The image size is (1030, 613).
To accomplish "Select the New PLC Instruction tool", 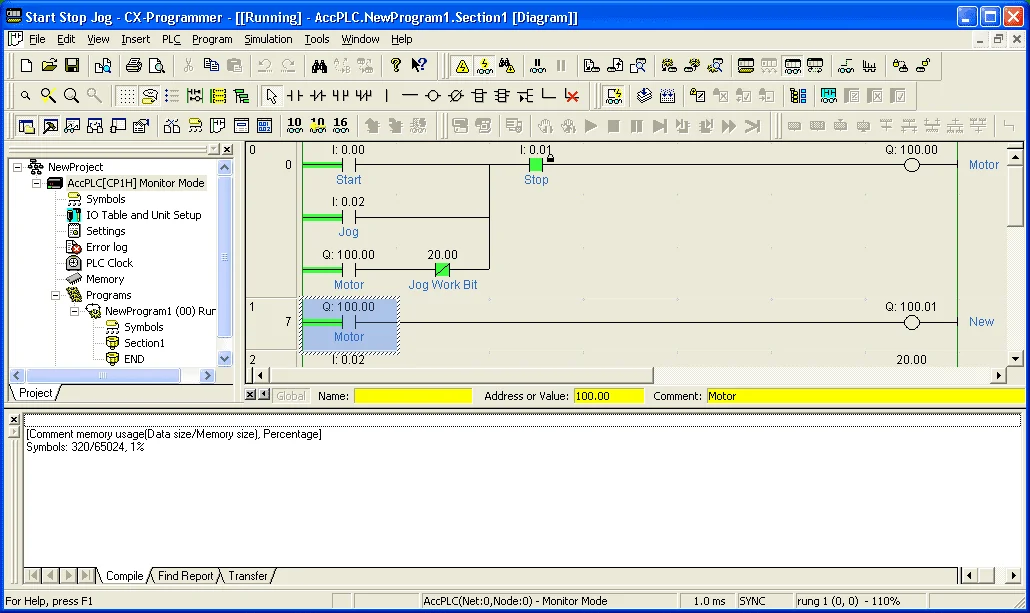I will 479,96.
